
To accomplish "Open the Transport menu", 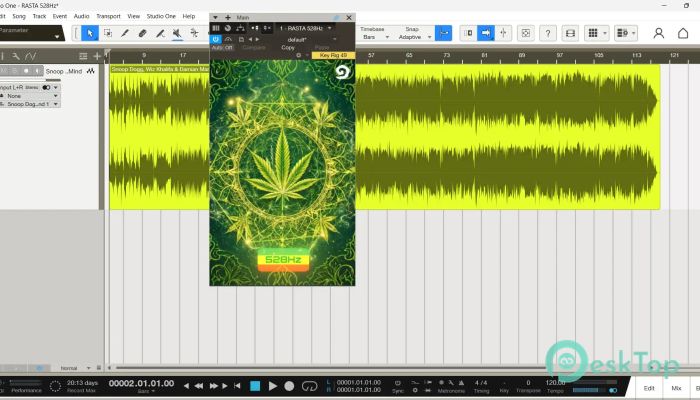I will point(108,16).
